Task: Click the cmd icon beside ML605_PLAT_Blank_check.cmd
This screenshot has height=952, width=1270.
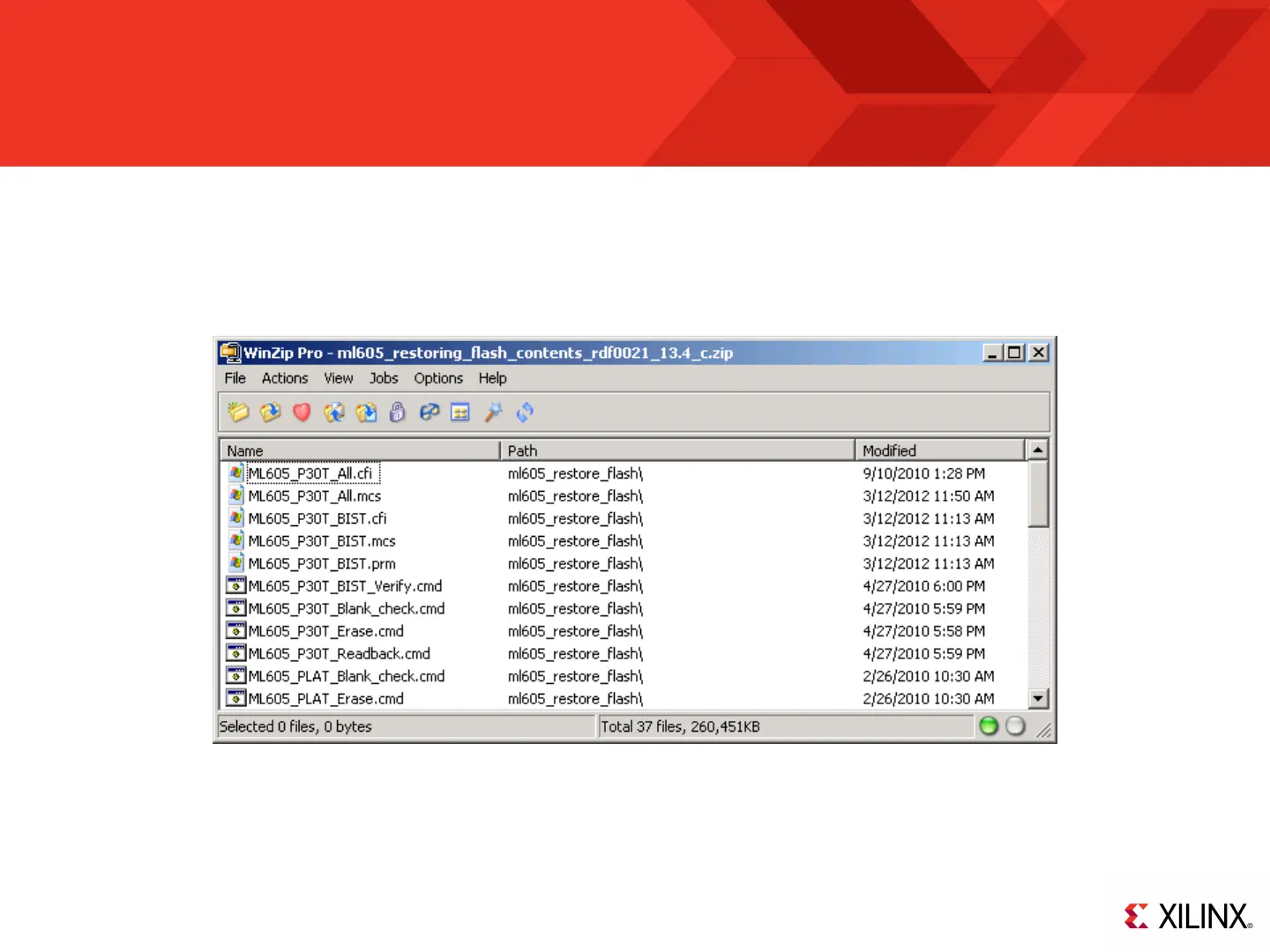Action: coord(235,675)
